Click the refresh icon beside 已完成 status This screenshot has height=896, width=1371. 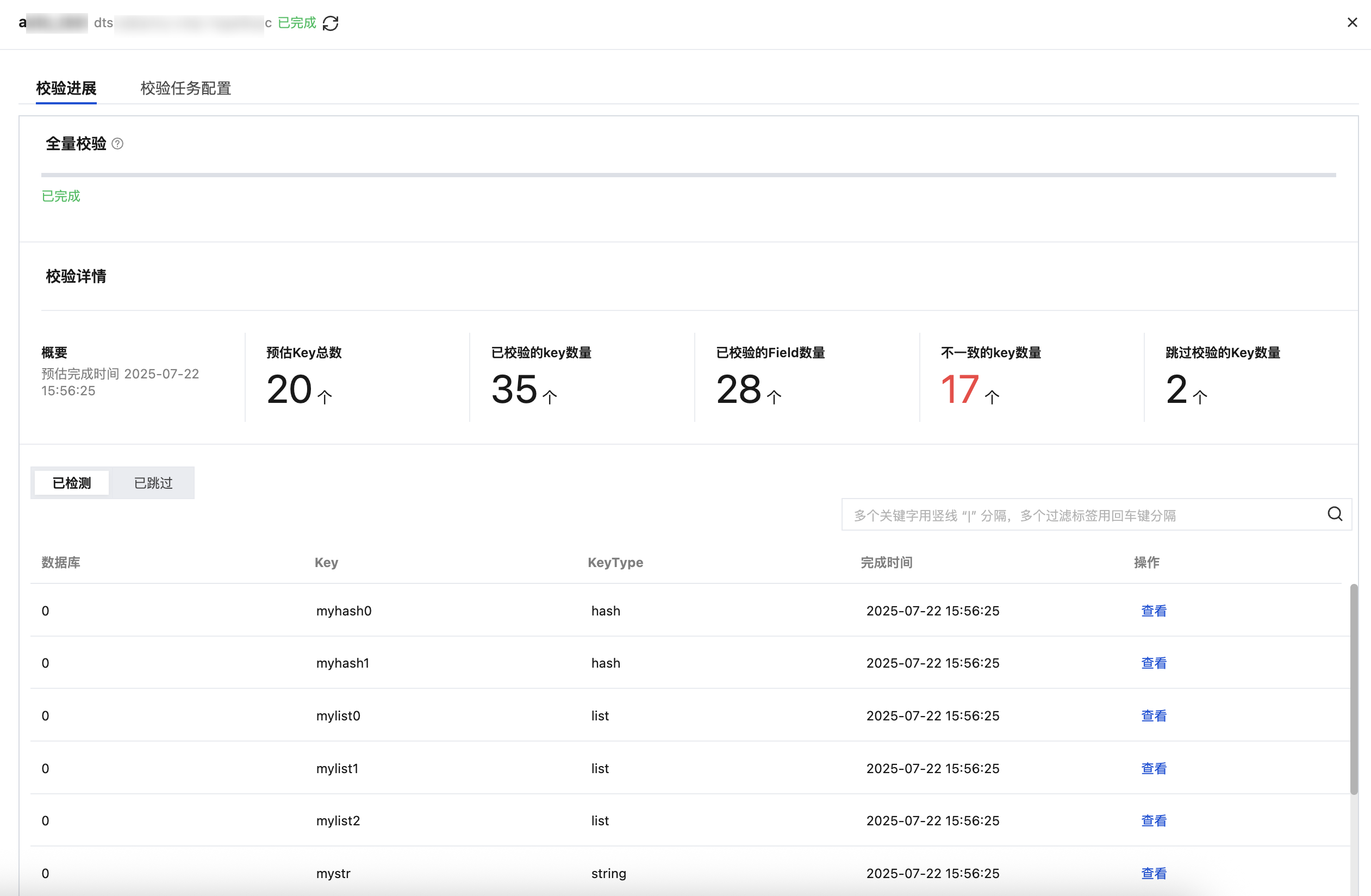(331, 23)
